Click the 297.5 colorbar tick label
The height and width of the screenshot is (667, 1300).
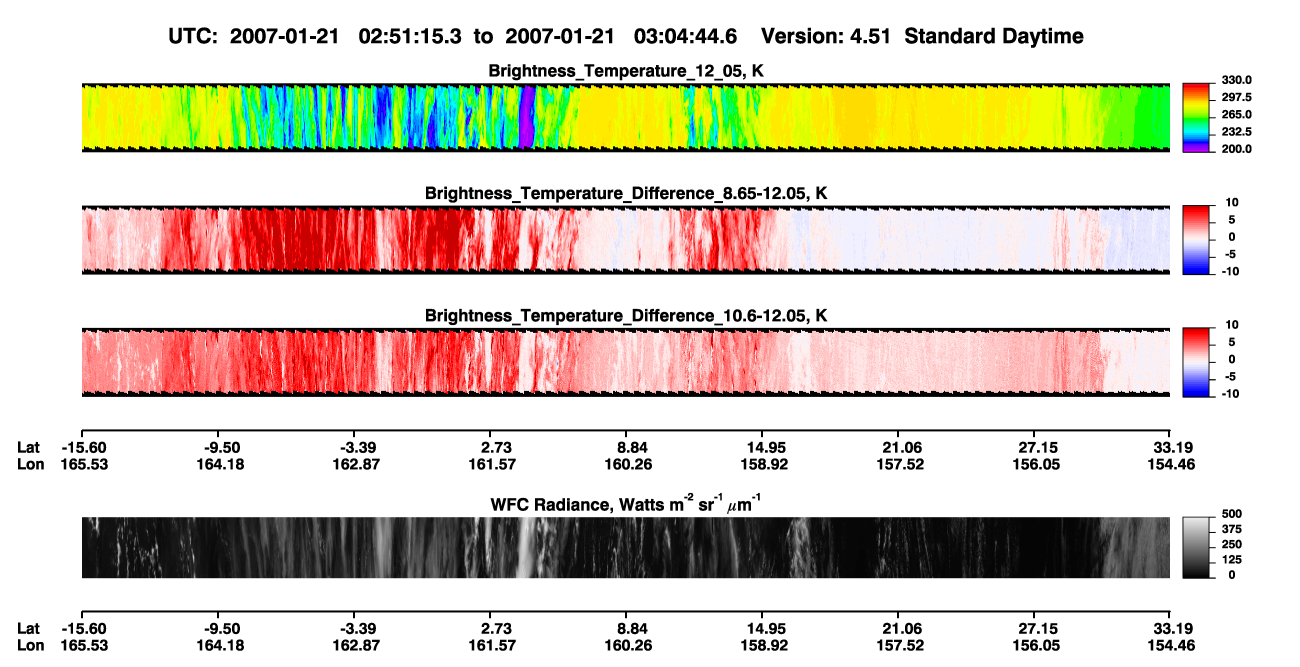coord(1237,97)
